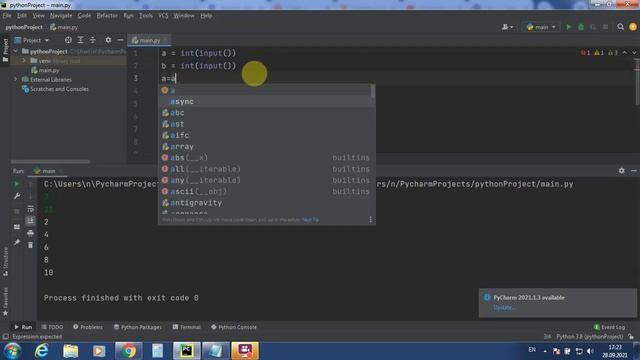640x360 pixels.
Task: Open Run tool window button
Action: tap(23, 327)
